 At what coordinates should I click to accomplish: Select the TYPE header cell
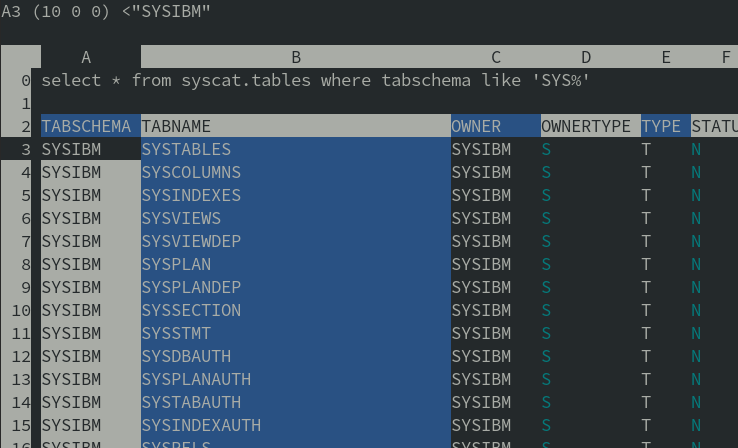coord(661,126)
